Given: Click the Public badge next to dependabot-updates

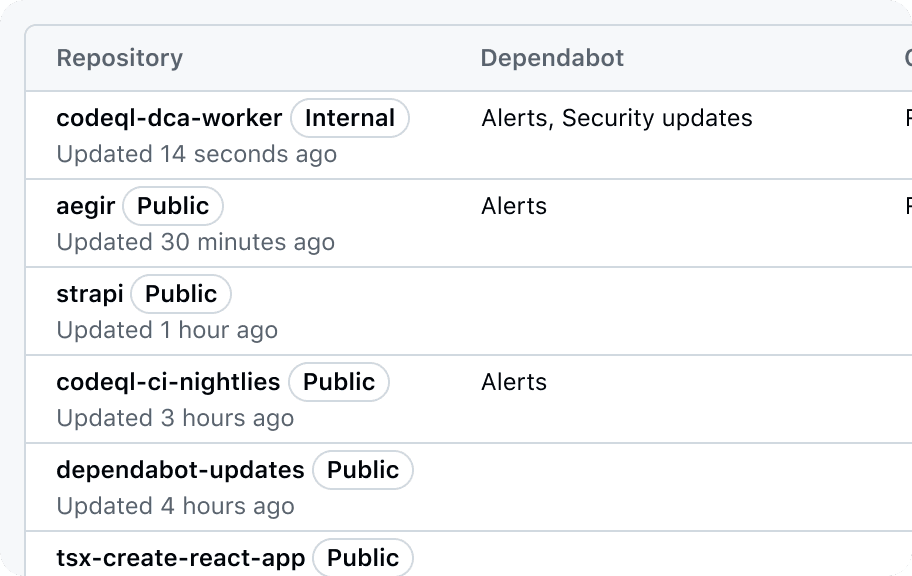Looking at the screenshot, I should (363, 470).
